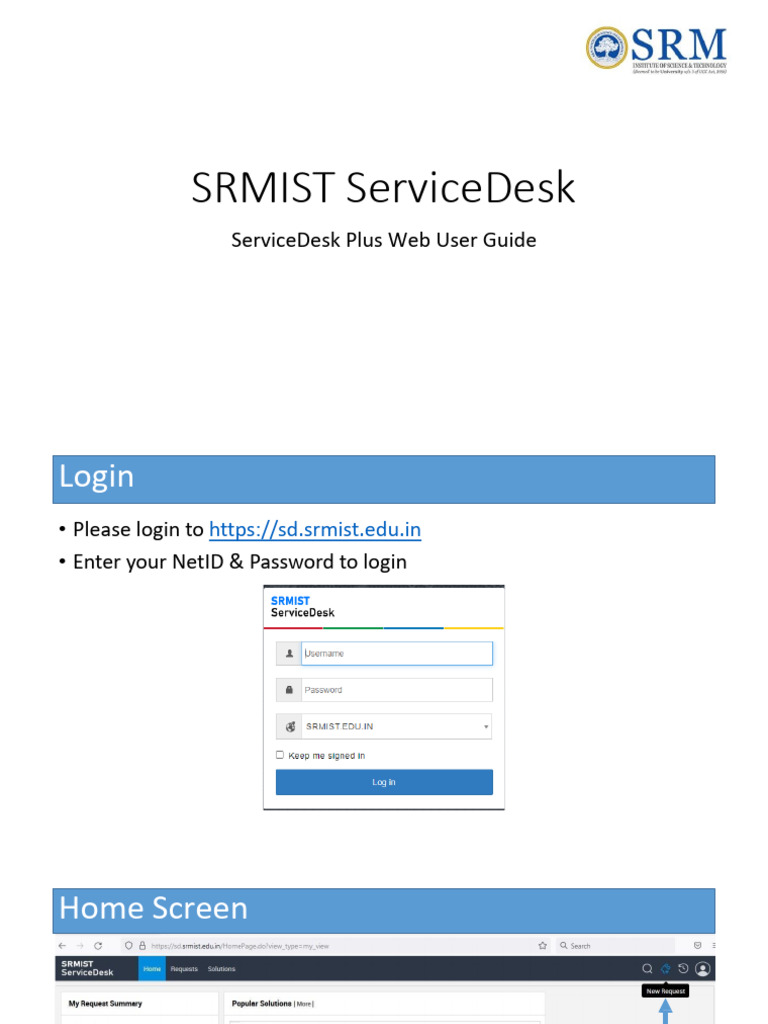Image resolution: width=768 pixels, height=1024 pixels.
Task: Click the login form SRMIST ServiceDesk logo
Action: pos(302,607)
